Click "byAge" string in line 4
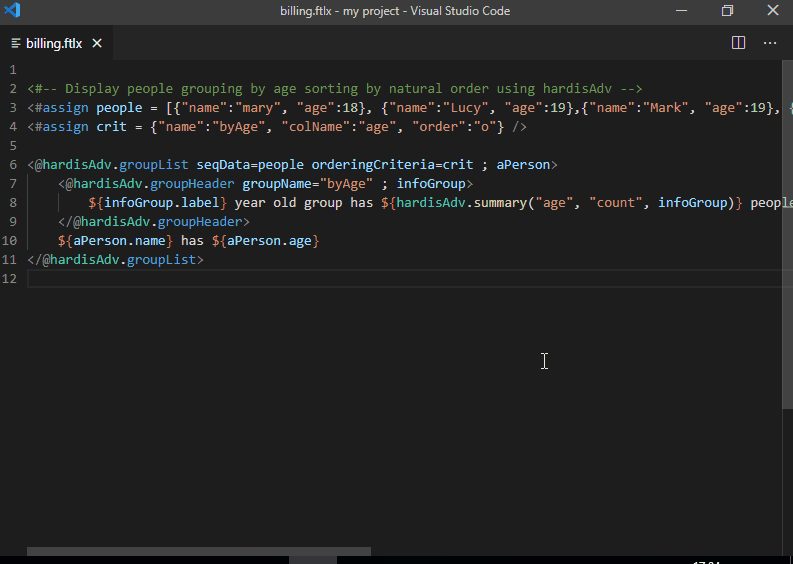 pos(238,126)
